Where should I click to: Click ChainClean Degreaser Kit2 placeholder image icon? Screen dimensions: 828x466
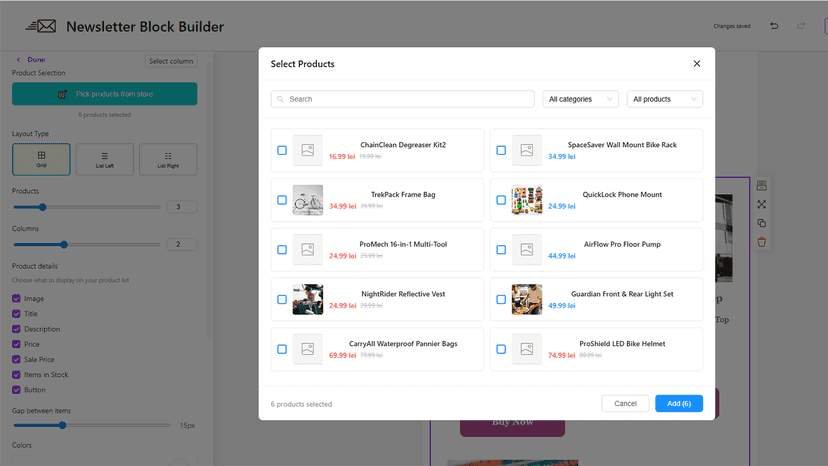click(308, 150)
